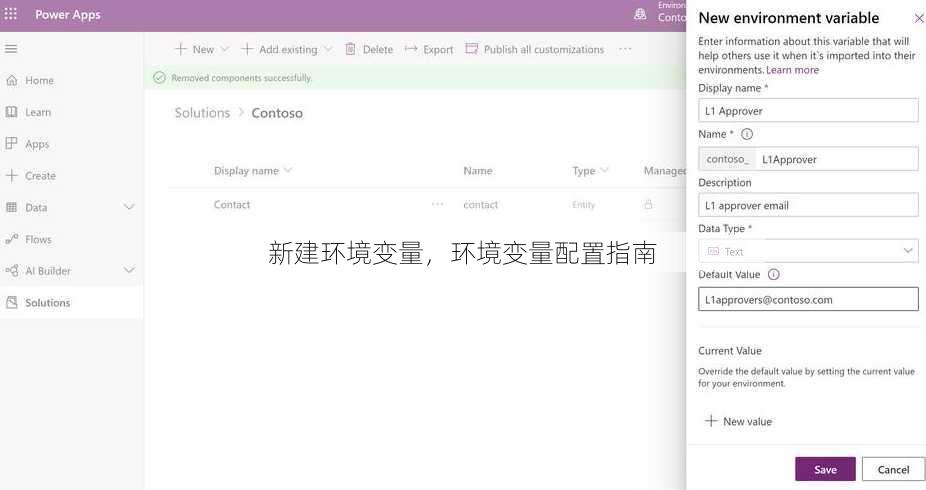The image size is (926, 490).
Task: Click the Description input field
Action: [x=808, y=205]
